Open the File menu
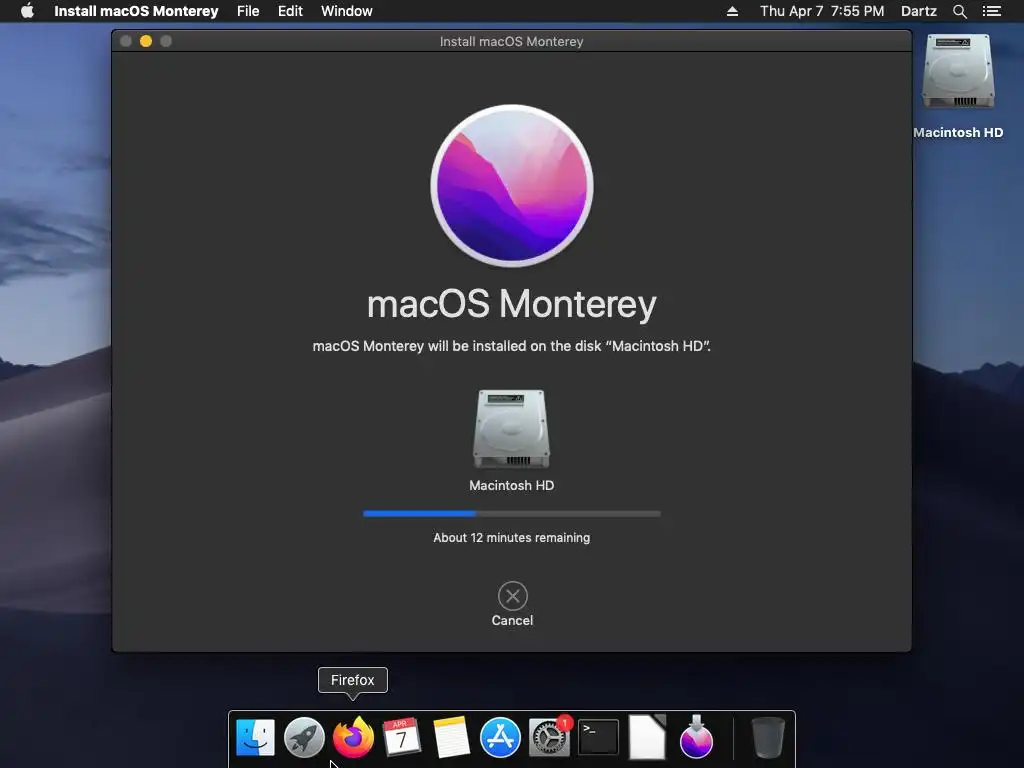Image resolution: width=1024 pixels, height=768 pixels. pos(248,11)
